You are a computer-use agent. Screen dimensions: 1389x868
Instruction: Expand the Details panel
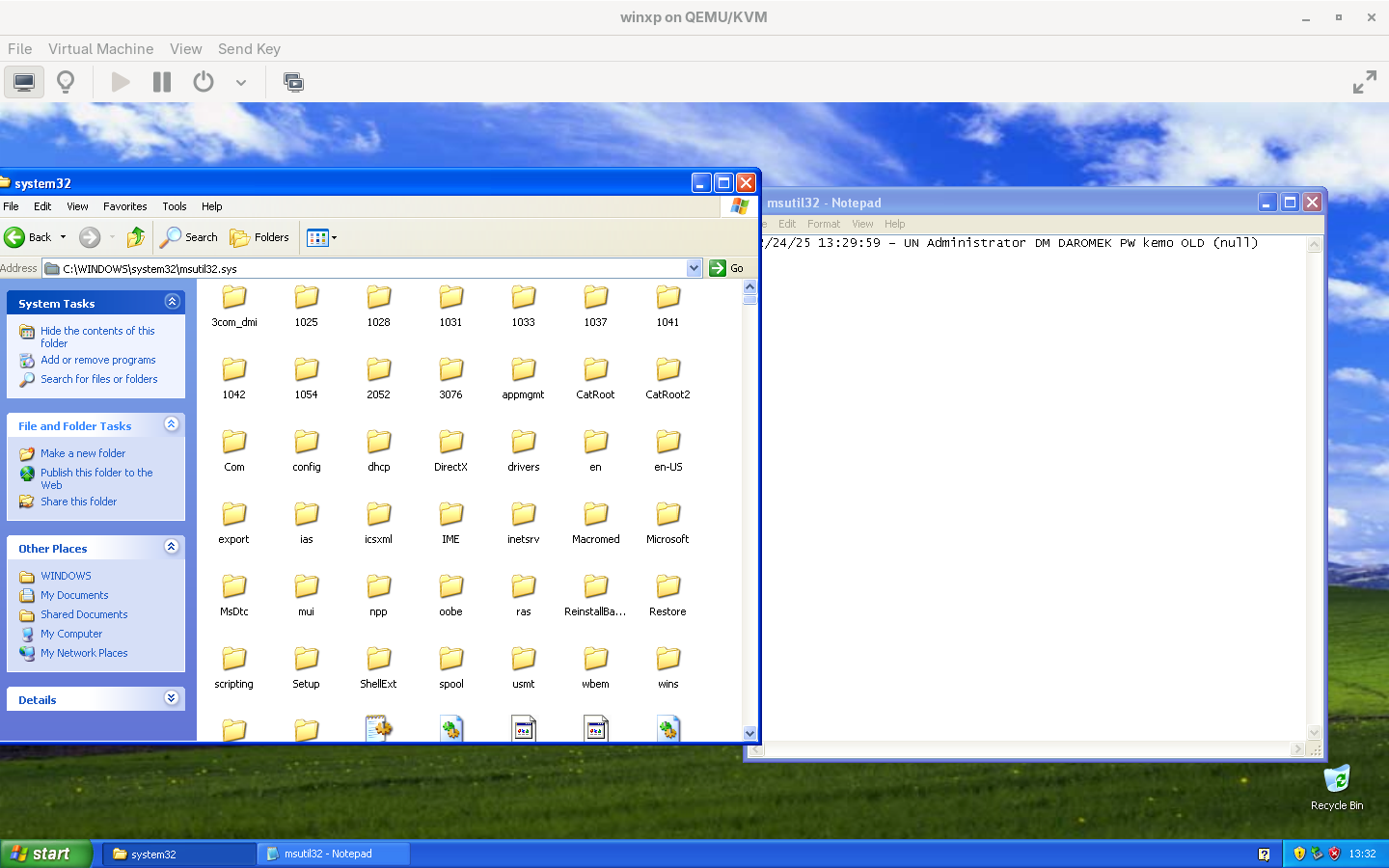tap(172, 698)
